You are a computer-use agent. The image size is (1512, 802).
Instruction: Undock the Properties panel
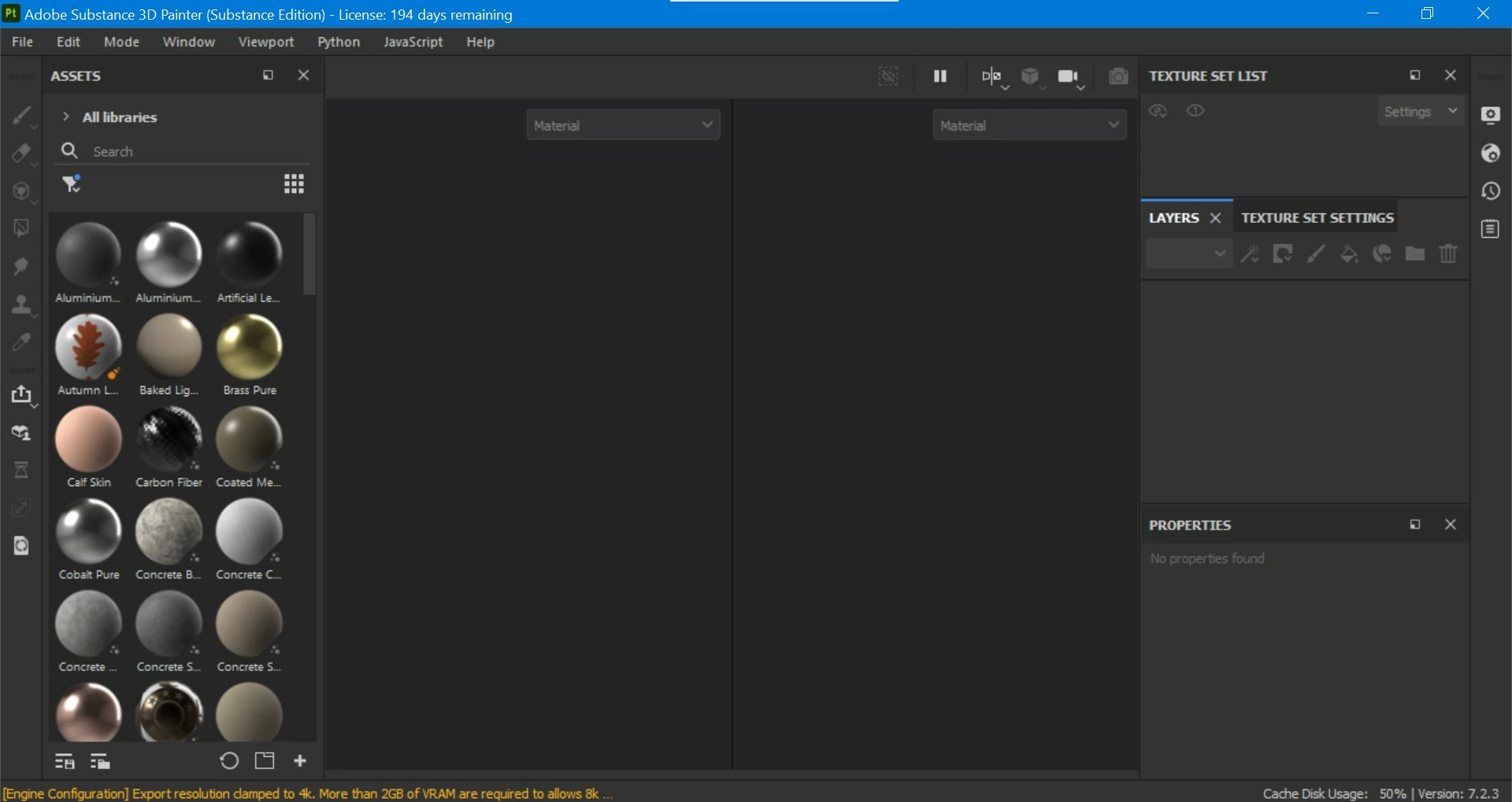pyautogui.click(x=1415, y=525)
